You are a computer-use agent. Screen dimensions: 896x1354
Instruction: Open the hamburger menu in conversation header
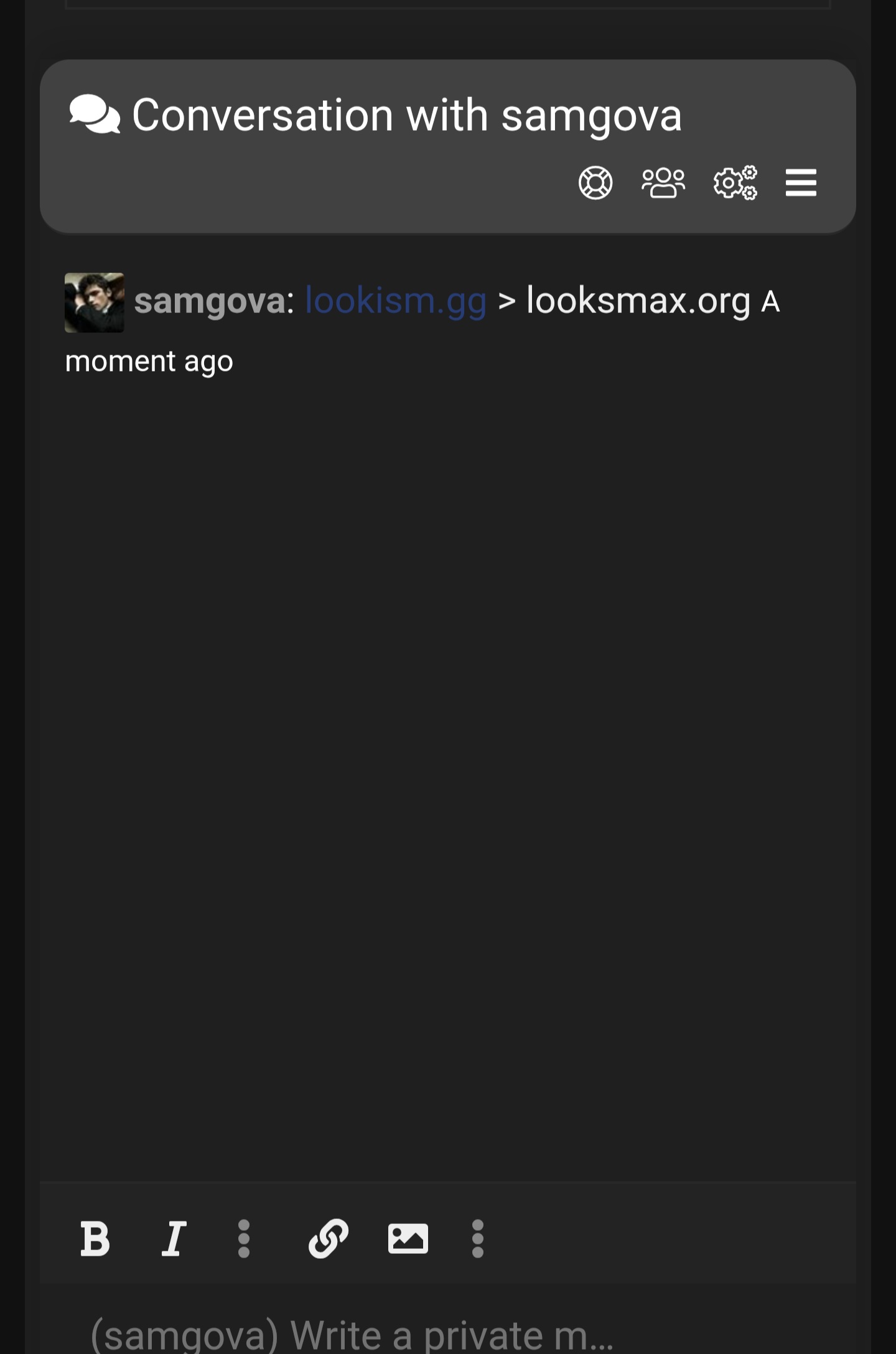801,183
